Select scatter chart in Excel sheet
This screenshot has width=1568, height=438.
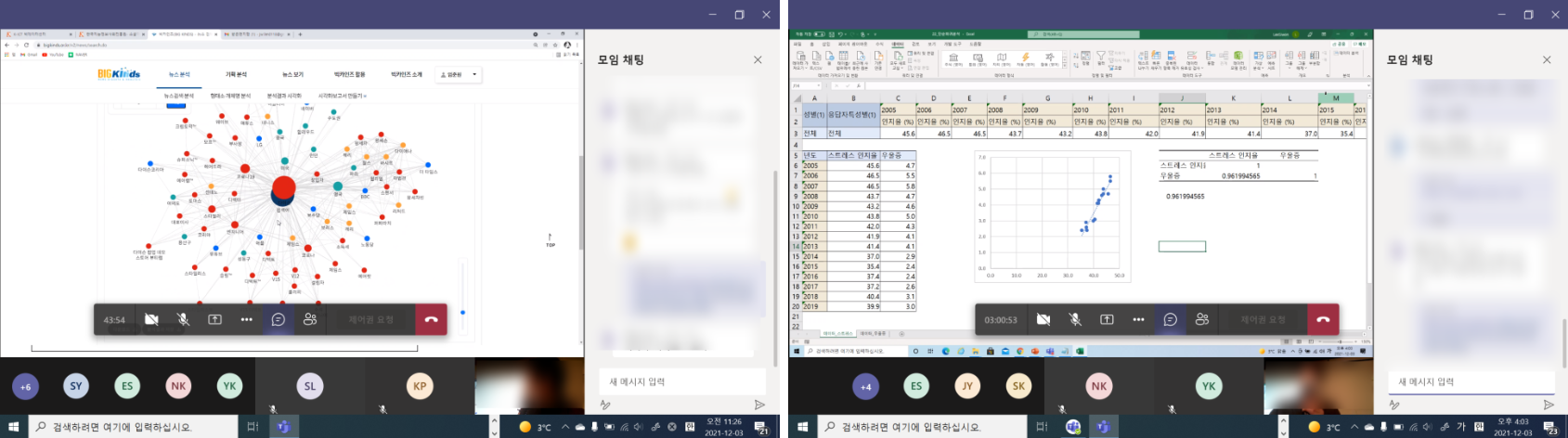pos(1053,215)
